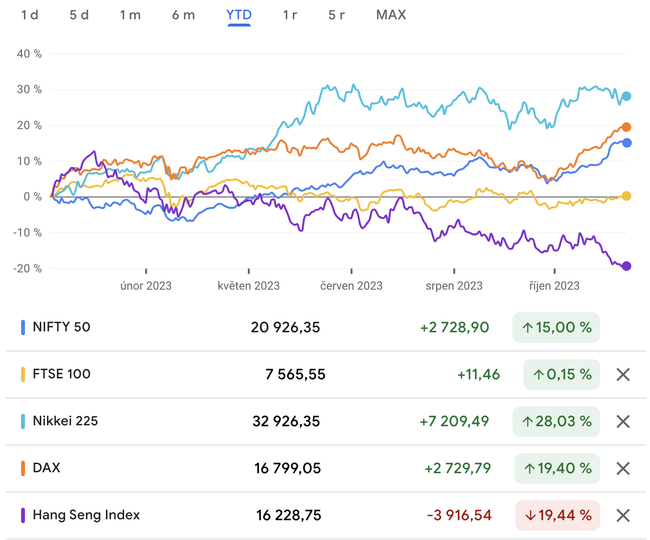Select the 1 d time range tab
650x540 pixels.
[30, 15]
